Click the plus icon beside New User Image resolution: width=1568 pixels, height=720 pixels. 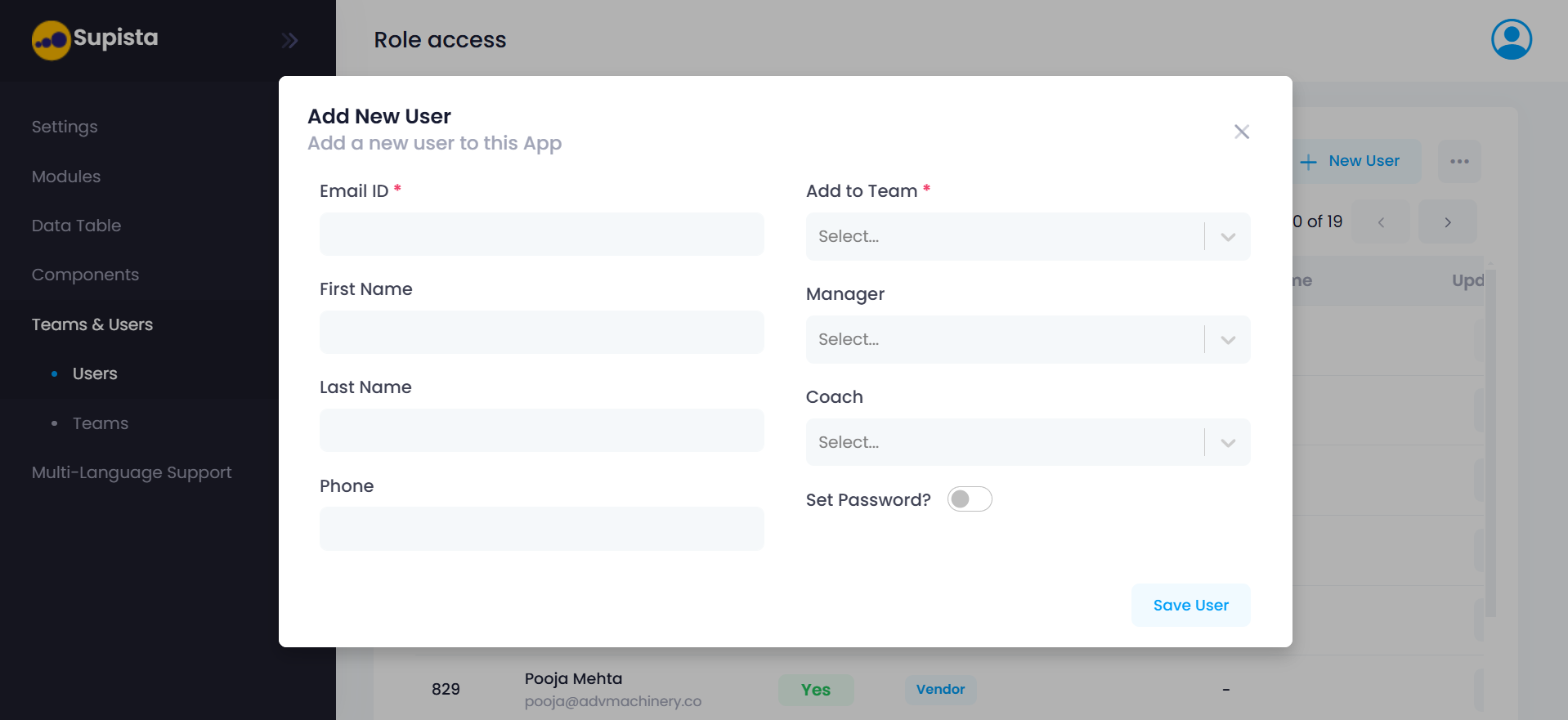click(x=1309, y=161)
